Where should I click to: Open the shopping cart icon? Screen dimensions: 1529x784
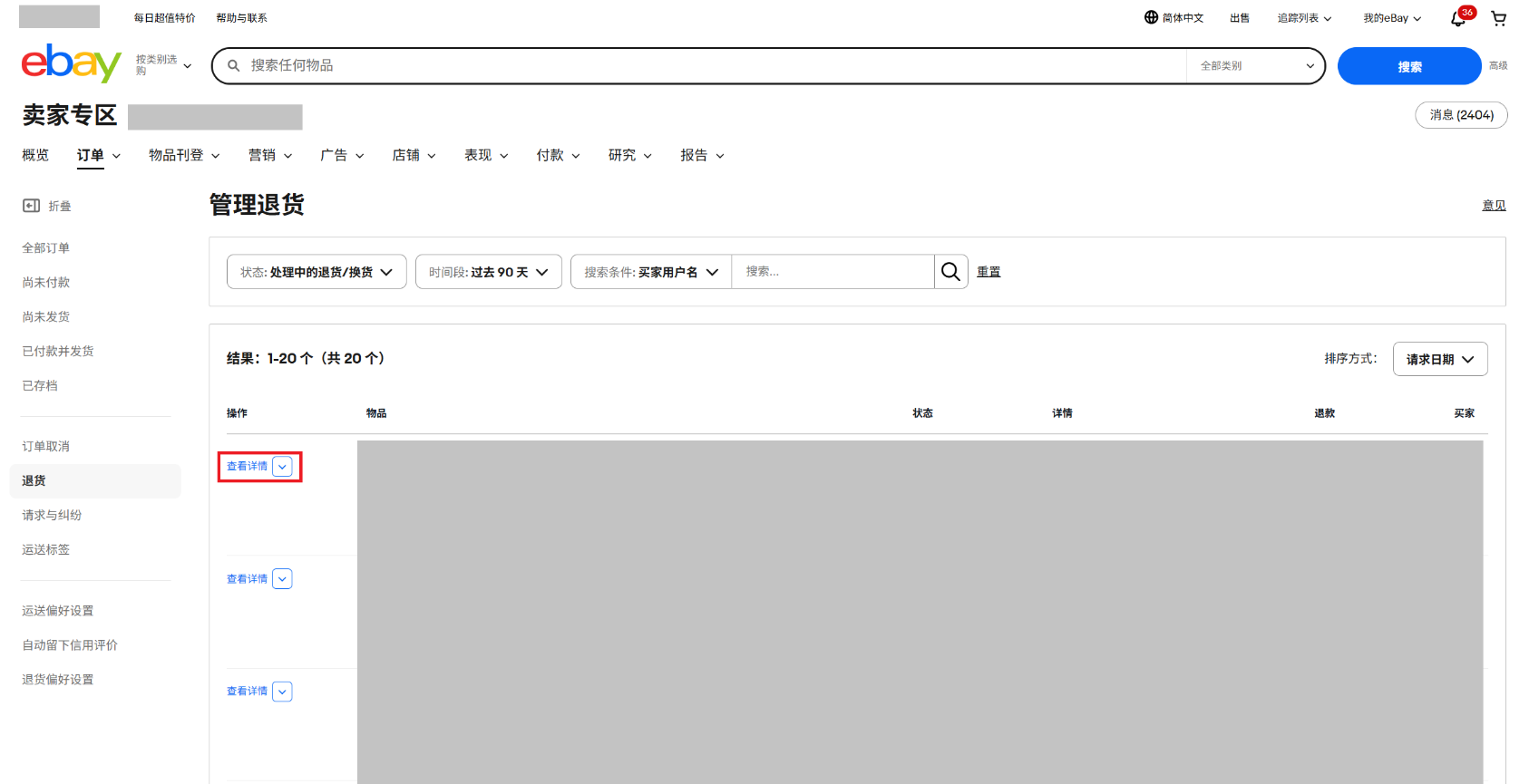pyautogui.click(x=1499, y=18)
